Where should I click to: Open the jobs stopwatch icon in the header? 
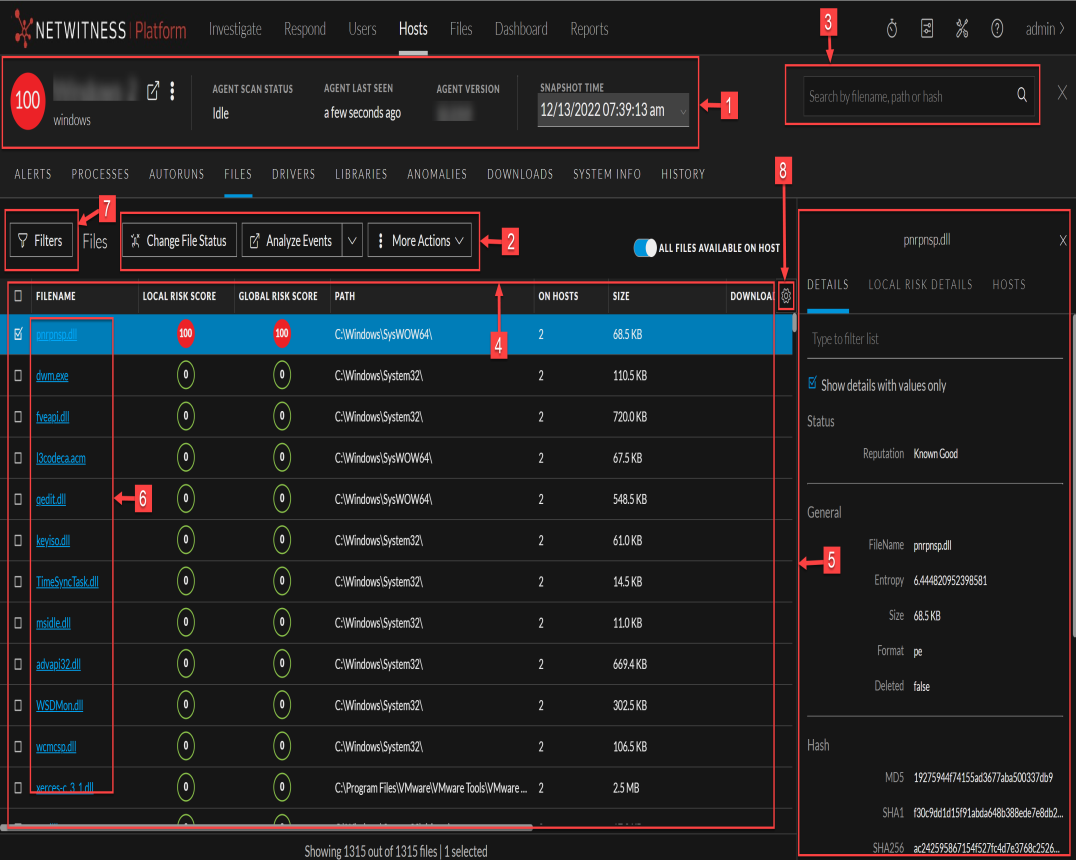coord(891,29)
